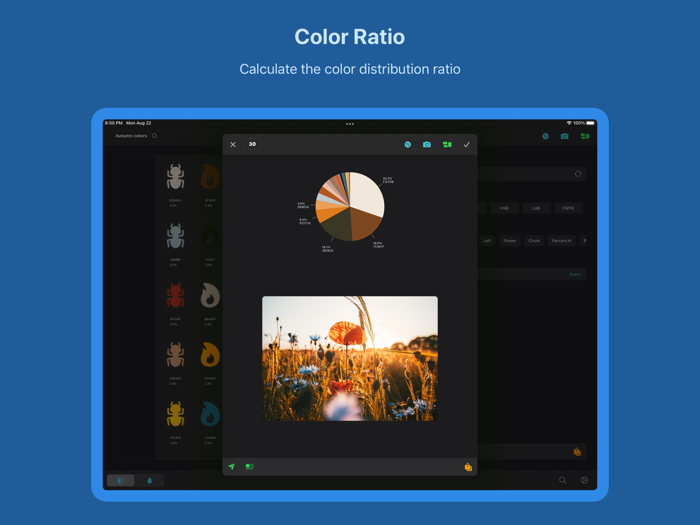Tap the green layout icon in popup toolbar

pyautogui.click(x=447, y=145)
